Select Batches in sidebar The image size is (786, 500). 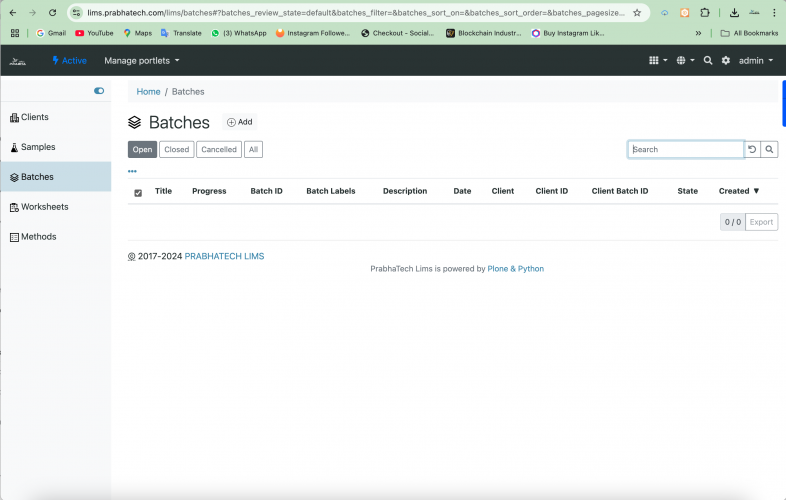tap(56, 177)
